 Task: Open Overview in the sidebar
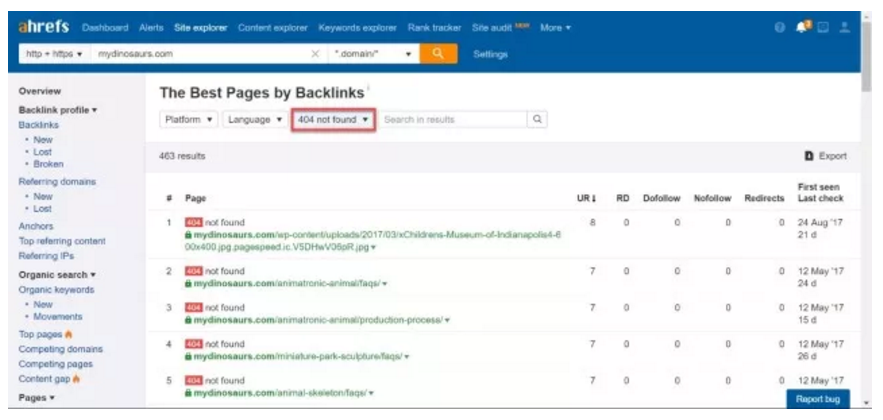click(39, 91)
